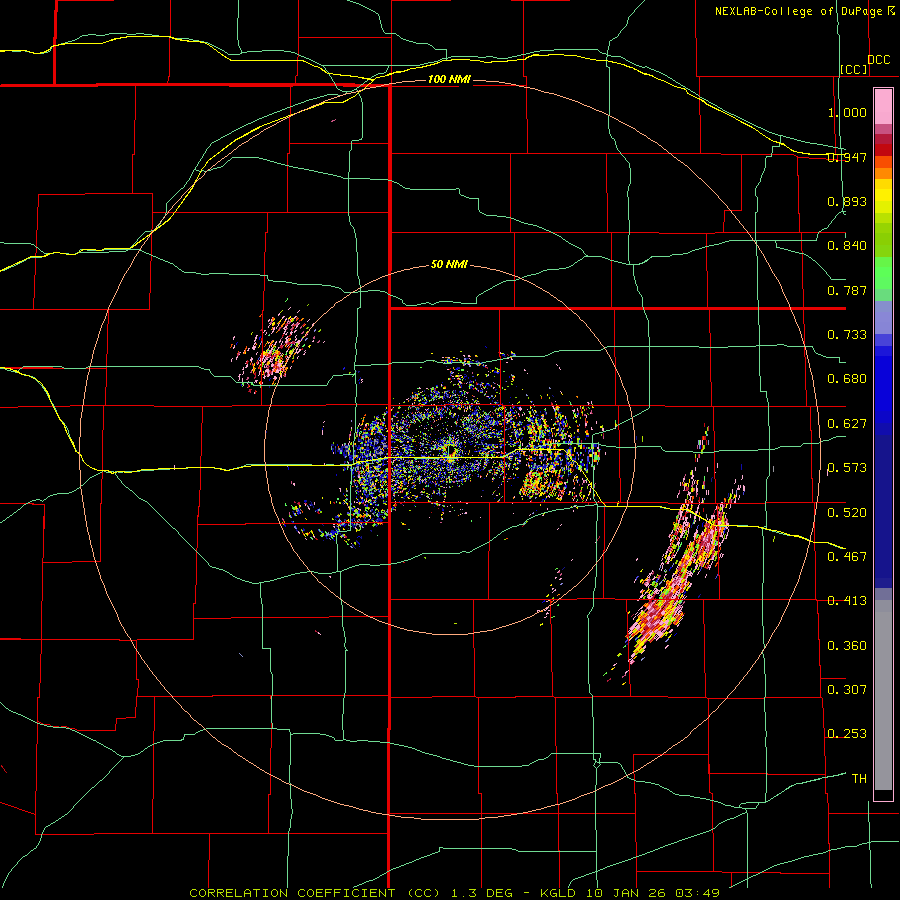This screenshot has width=900, height=900.
Task: Pick the gray swatch on the color bar
Action: click(x=883, y=695)
